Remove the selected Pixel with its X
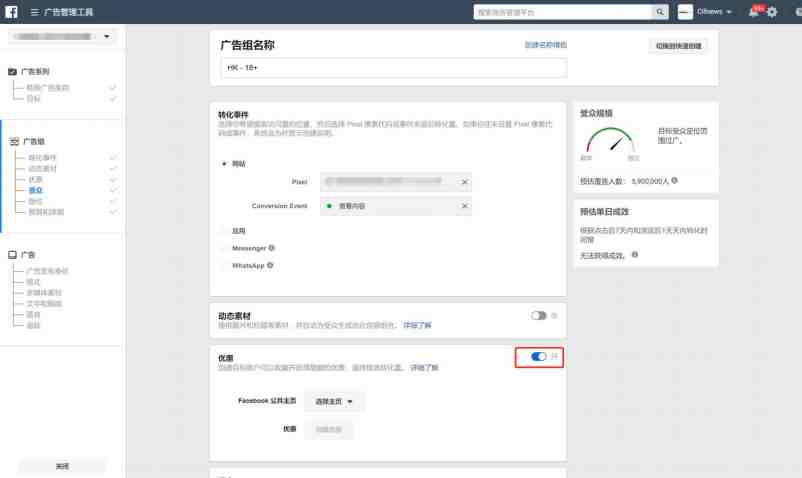802x478 pixels. point(464,181)
